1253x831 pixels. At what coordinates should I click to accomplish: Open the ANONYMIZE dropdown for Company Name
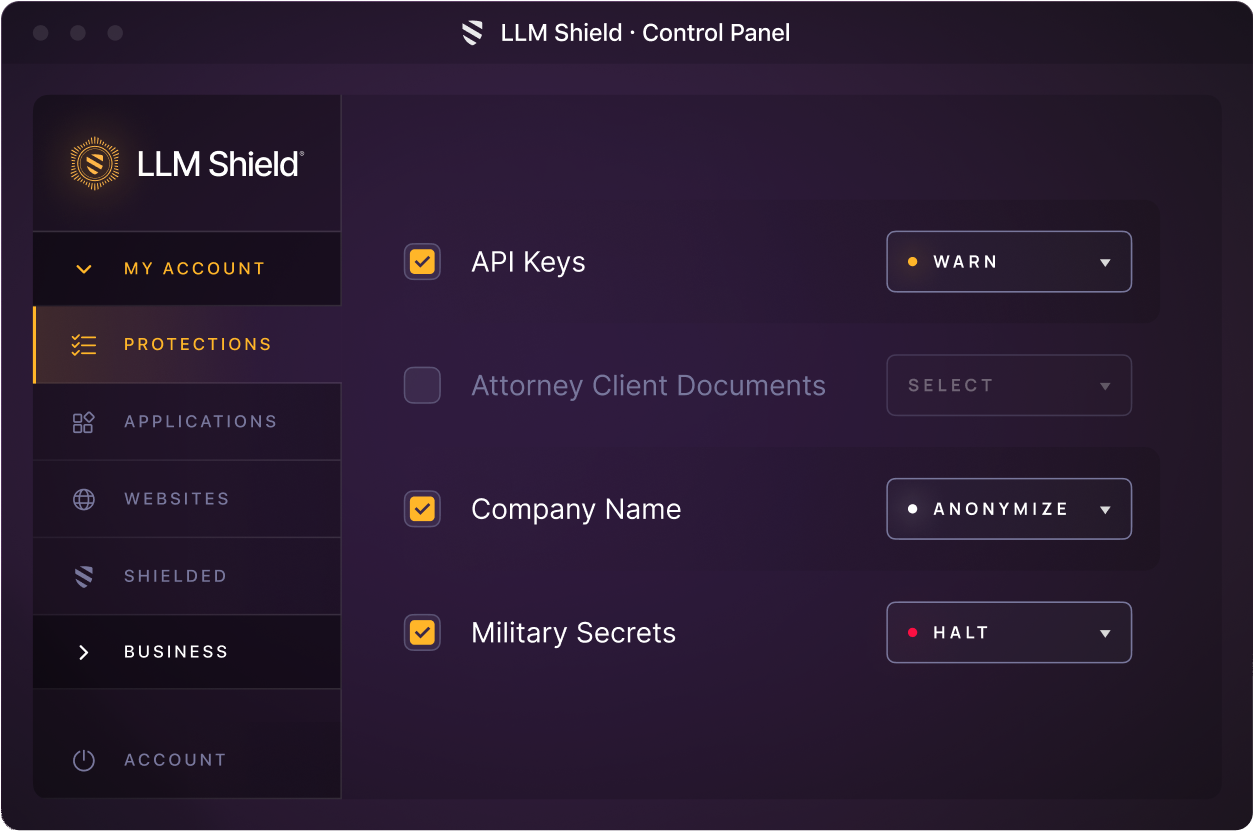[1008, 509]
